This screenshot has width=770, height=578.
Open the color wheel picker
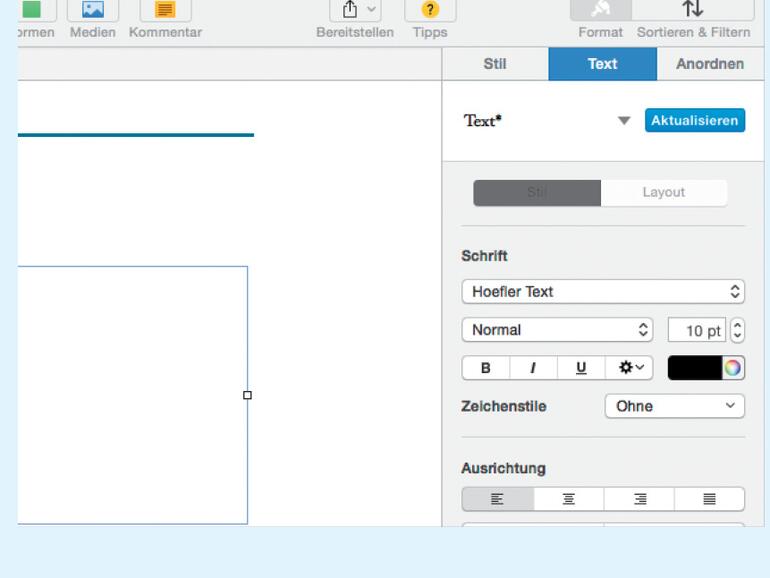point(733,368)
